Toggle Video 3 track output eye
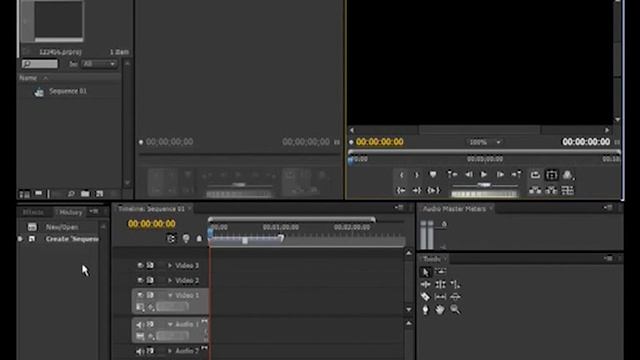Viewport: 640px width, 360px height. 140,266
